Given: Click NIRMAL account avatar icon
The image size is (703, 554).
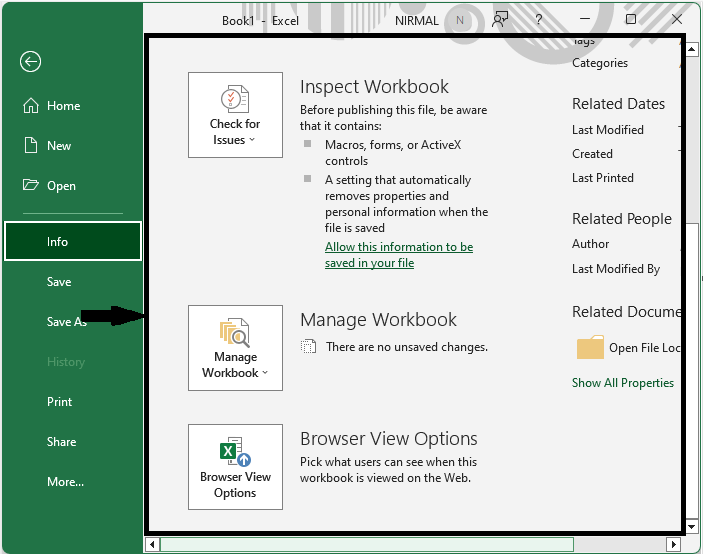Looking at the screenshot, I should coord(460,20).
